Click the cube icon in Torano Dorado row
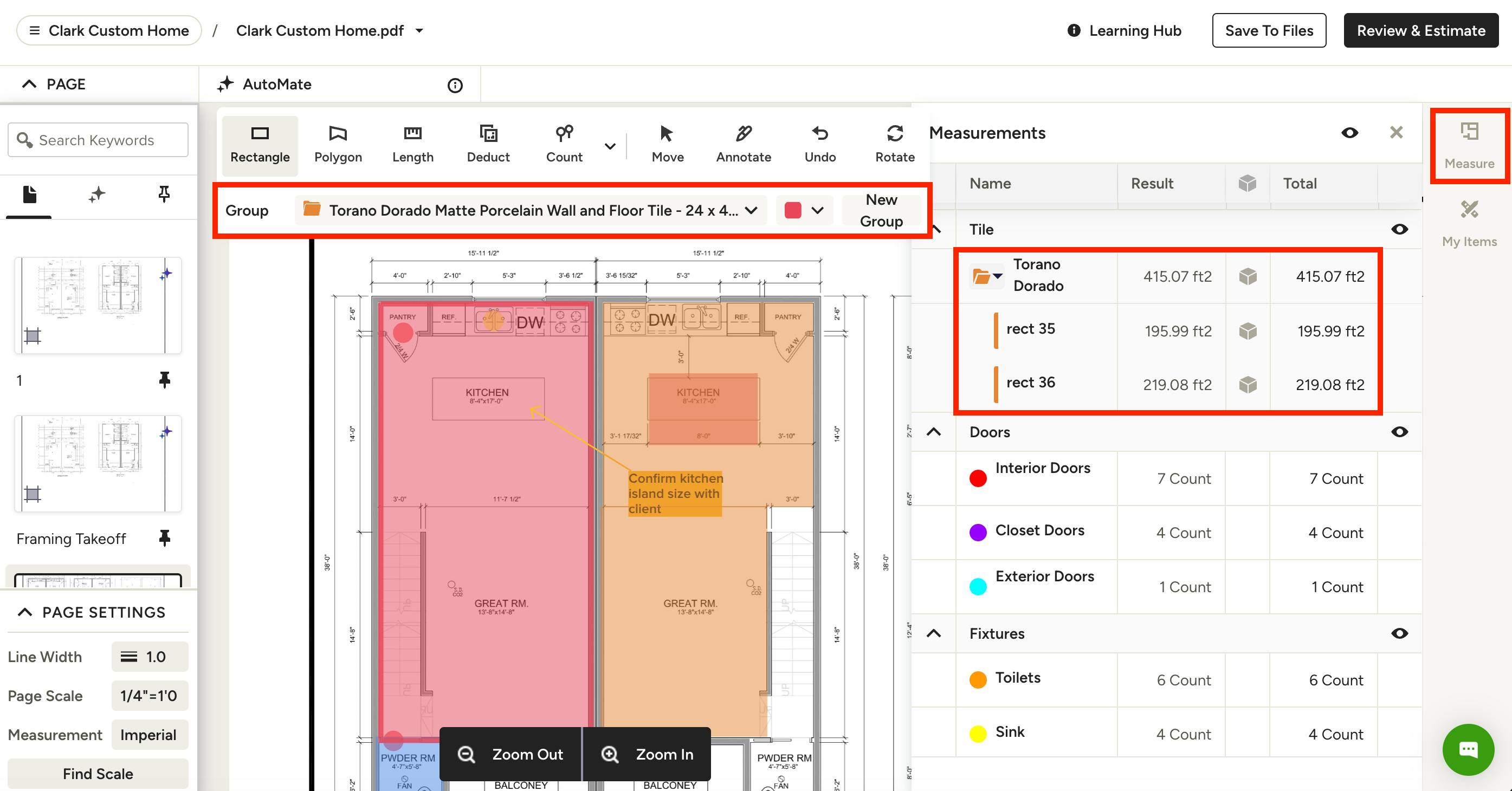Image resolution: width=1512 pixels, height=791 pixels. (x=1248, y=276)
